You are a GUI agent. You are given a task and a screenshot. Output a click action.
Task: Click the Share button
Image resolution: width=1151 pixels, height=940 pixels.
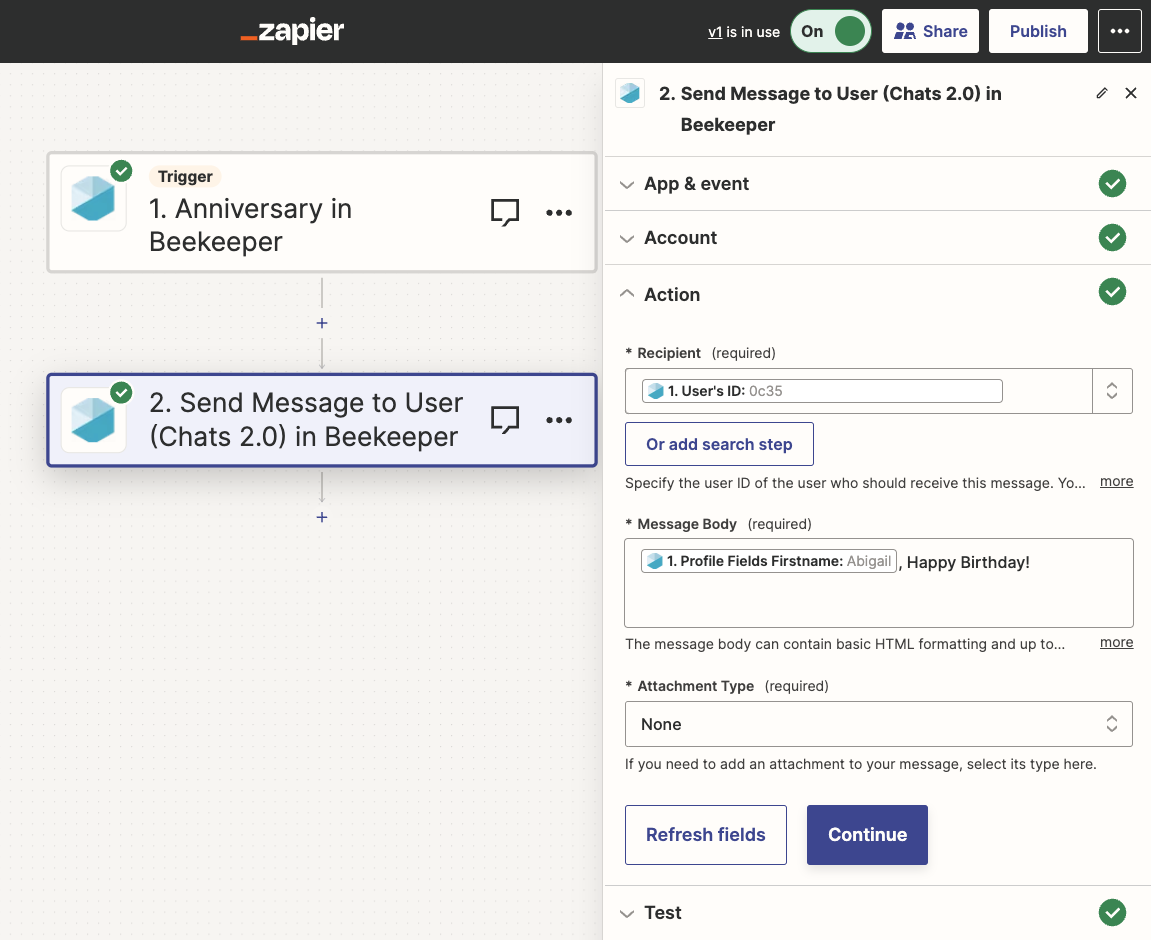coord(930,31)
